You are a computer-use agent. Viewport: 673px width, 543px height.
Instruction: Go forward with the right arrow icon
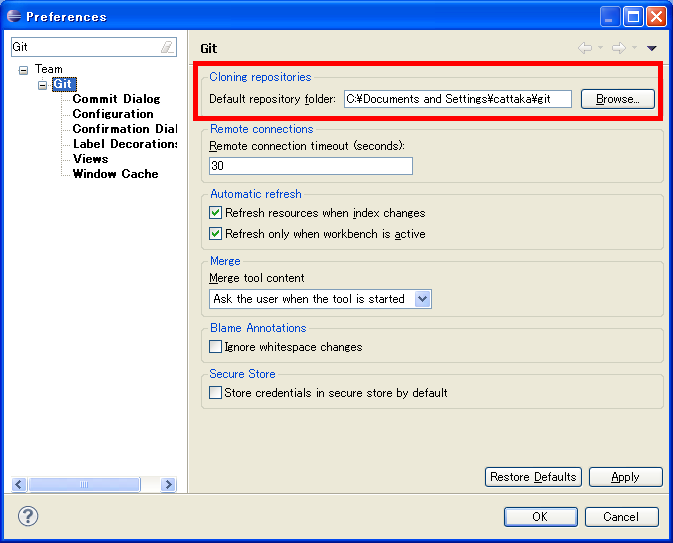[618, 48]
